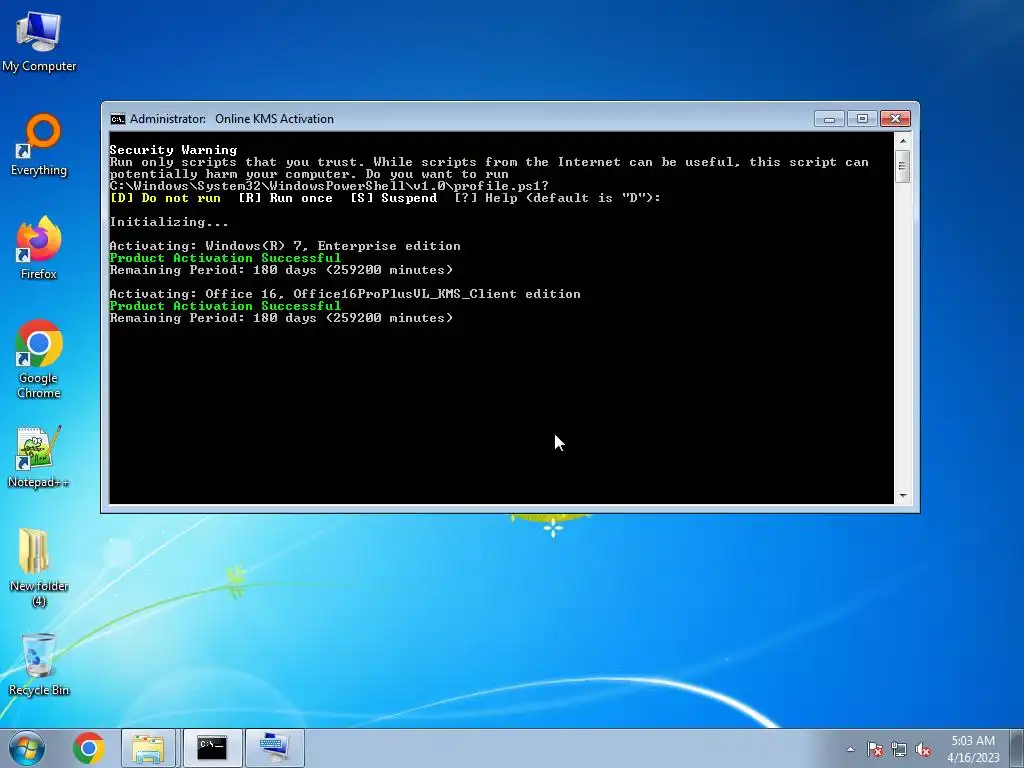Click the "Administrator: Online KMS Activation" title
Viewport: 1024px width, 768px height.
click(x=232, y=119)
